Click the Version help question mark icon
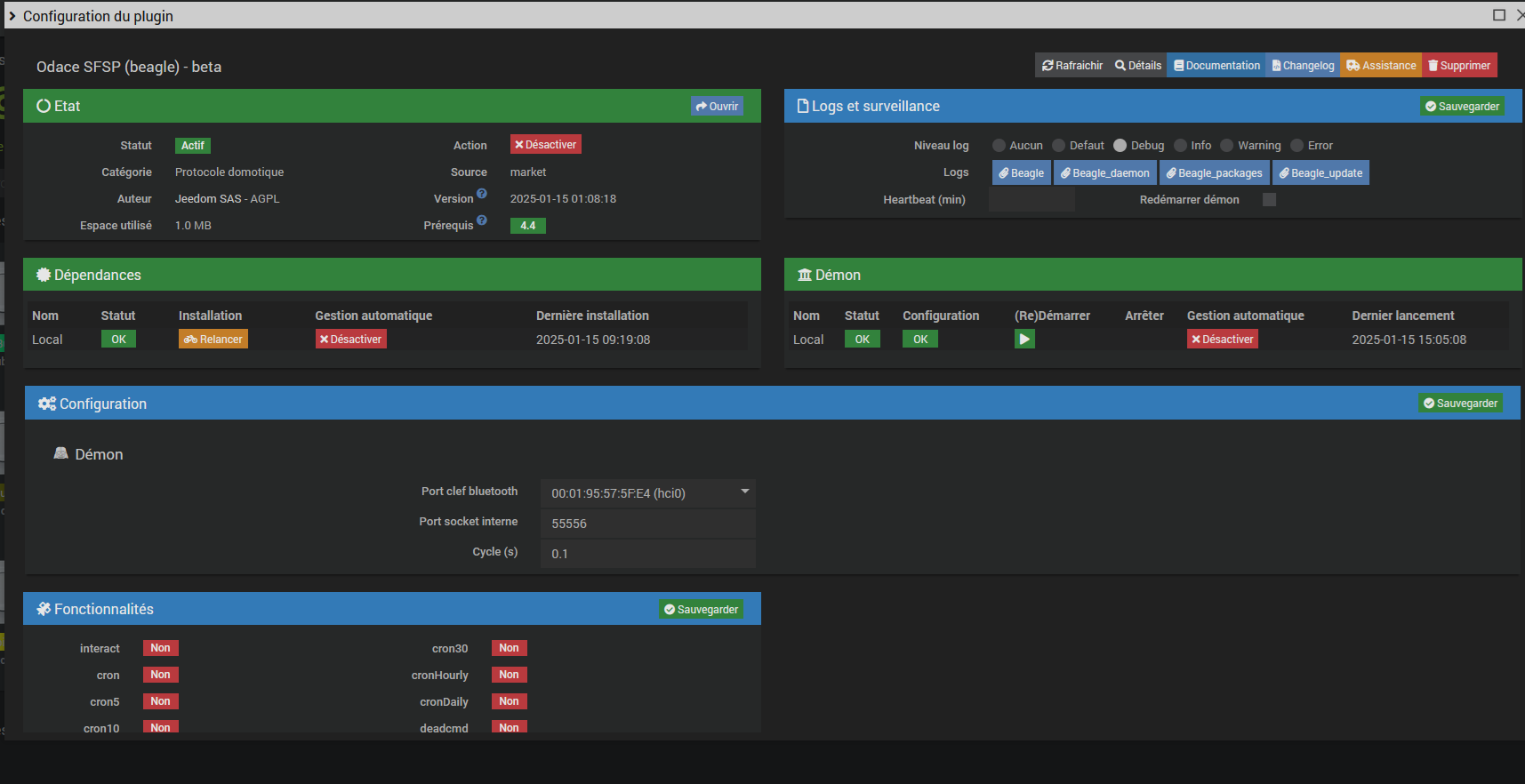Viewport: 1525px width, 784px height. pos(482,194)
